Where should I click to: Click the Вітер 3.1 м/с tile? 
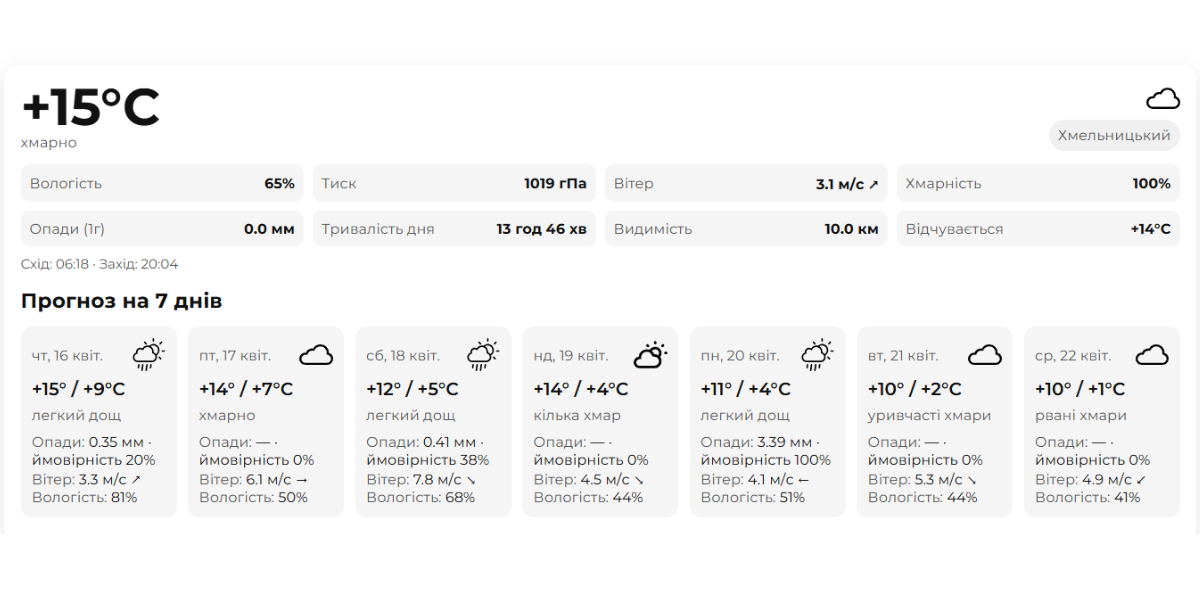pos(746,183)
